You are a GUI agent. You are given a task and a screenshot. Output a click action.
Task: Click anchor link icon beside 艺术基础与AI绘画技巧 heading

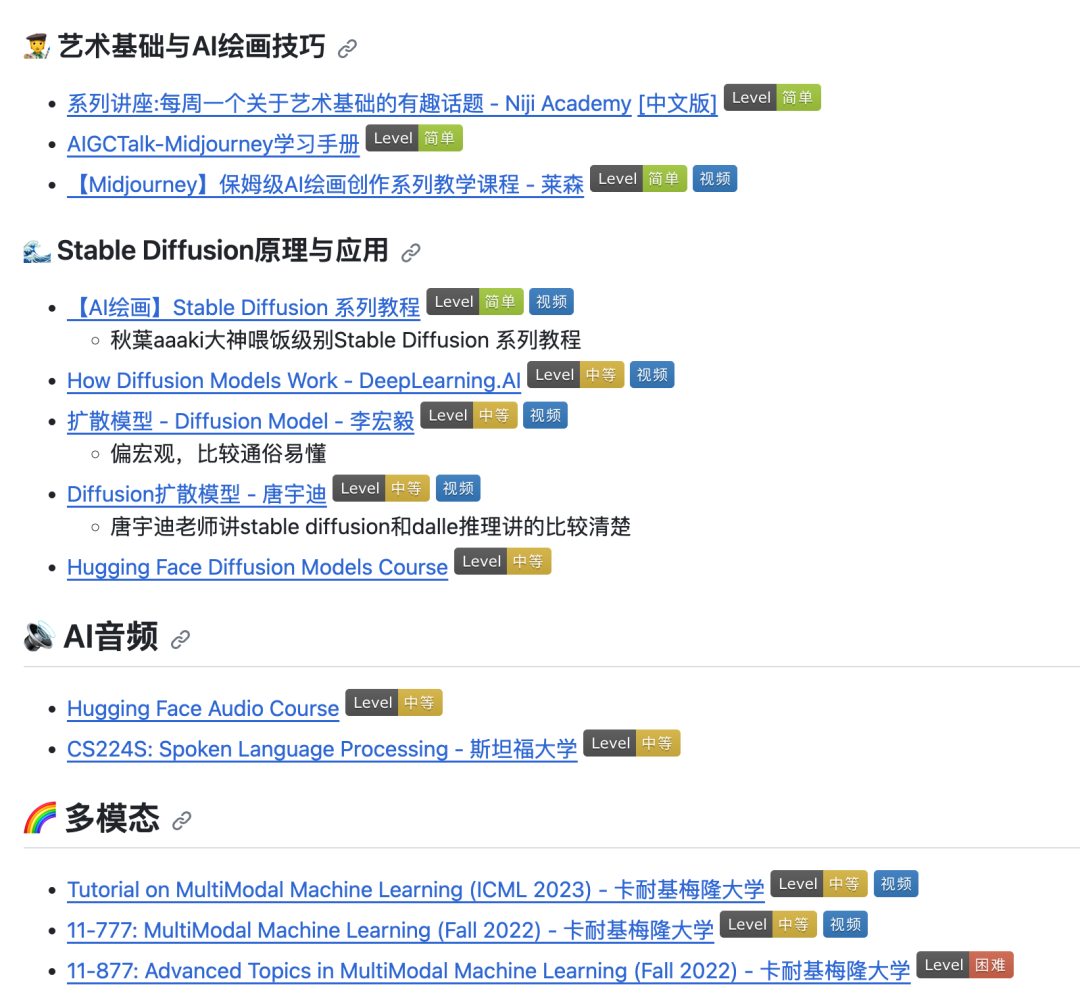pos(347,48)
